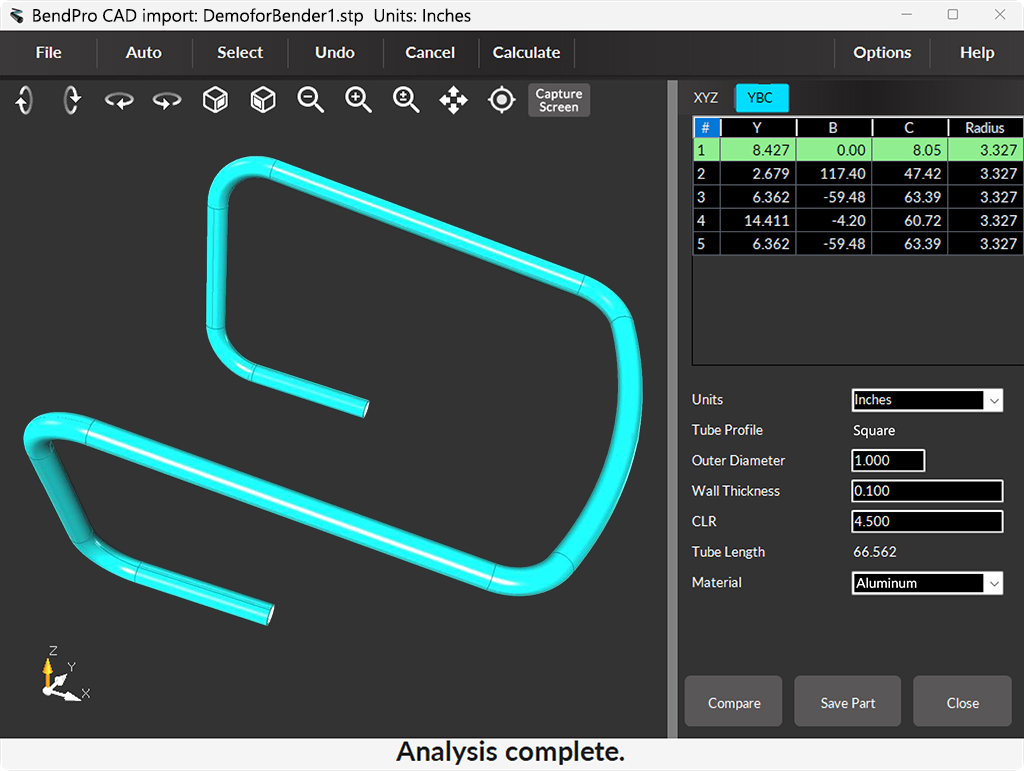Open the Material dropdown showing Aluminum

(927, 583)
